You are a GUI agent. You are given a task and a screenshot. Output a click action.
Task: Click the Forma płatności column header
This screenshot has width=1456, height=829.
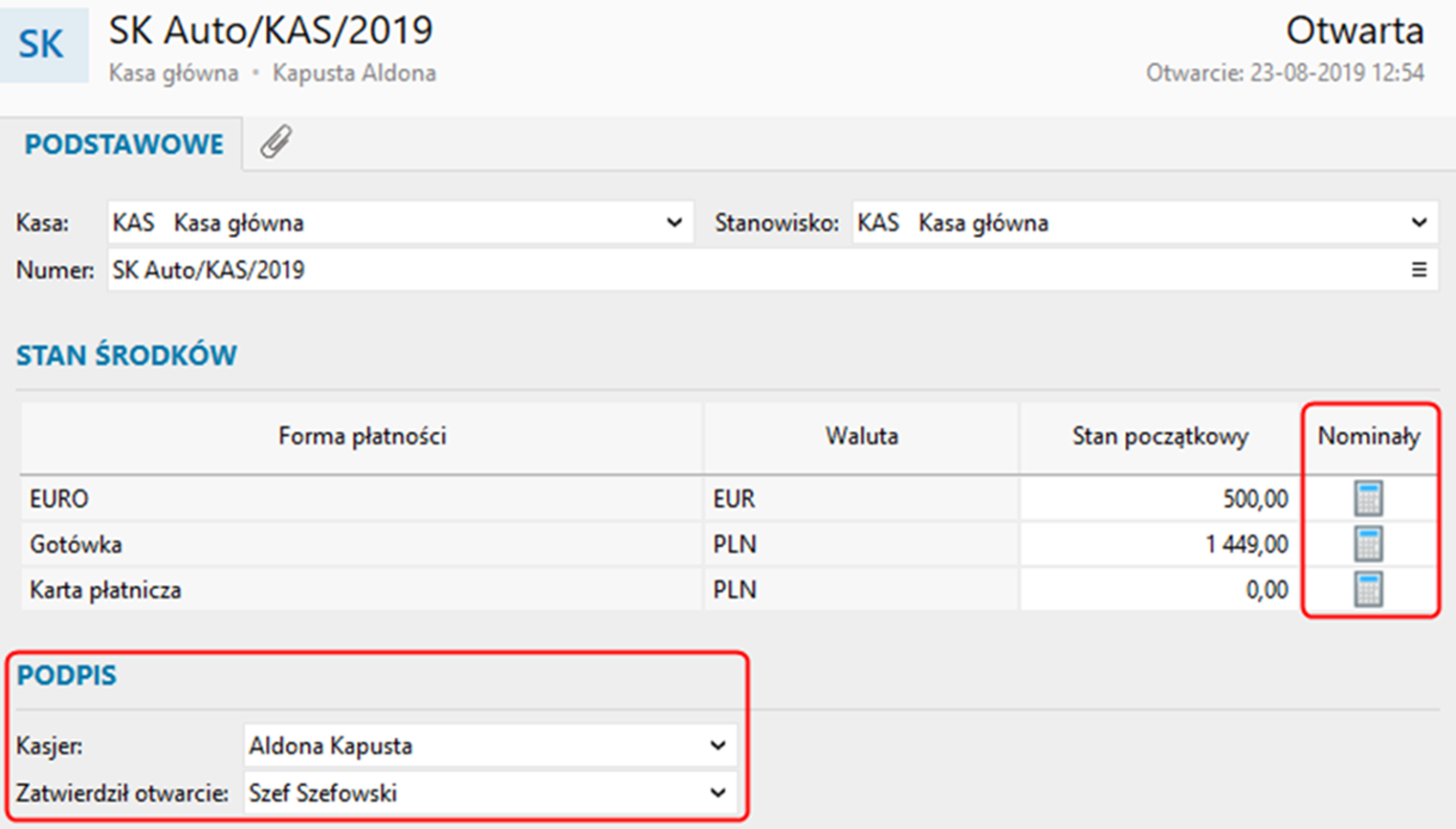[362, 437]
